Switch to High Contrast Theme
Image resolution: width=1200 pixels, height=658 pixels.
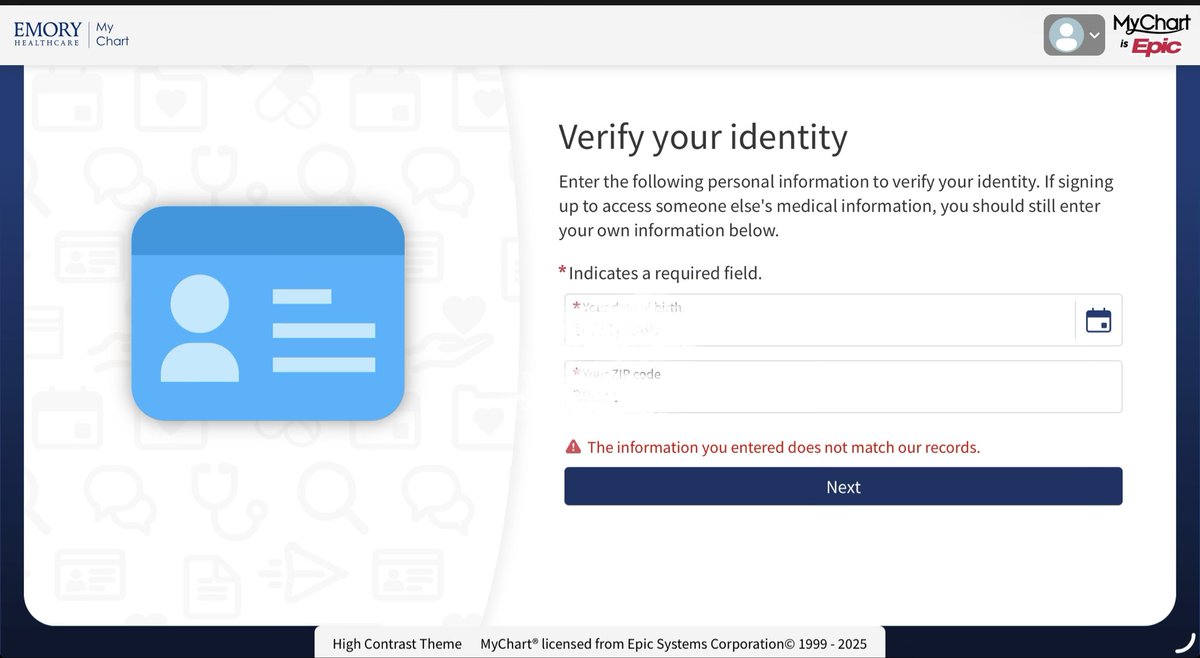click(397, 644)
